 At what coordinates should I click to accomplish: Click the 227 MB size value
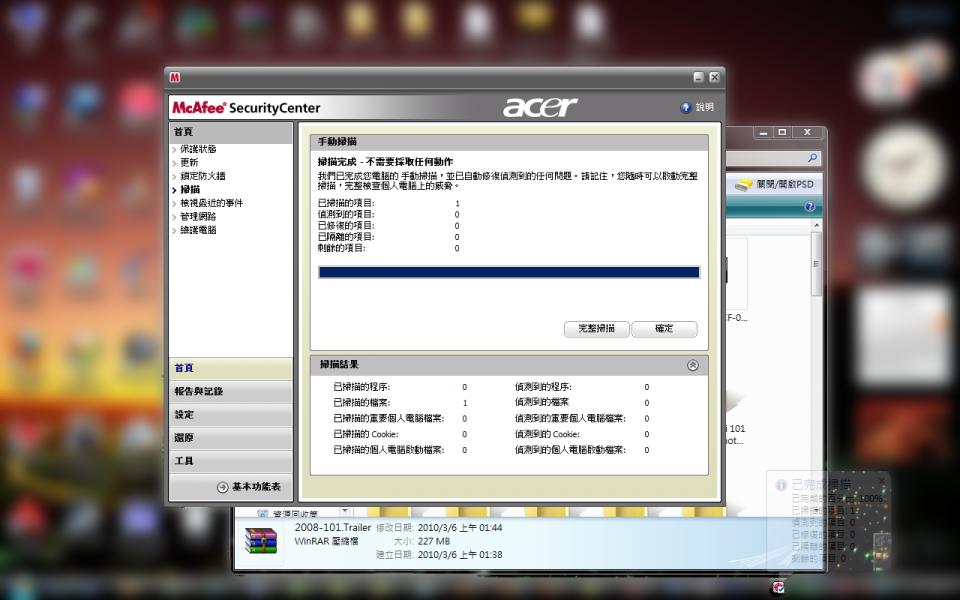pyautogui.click(x=433, y=541)
